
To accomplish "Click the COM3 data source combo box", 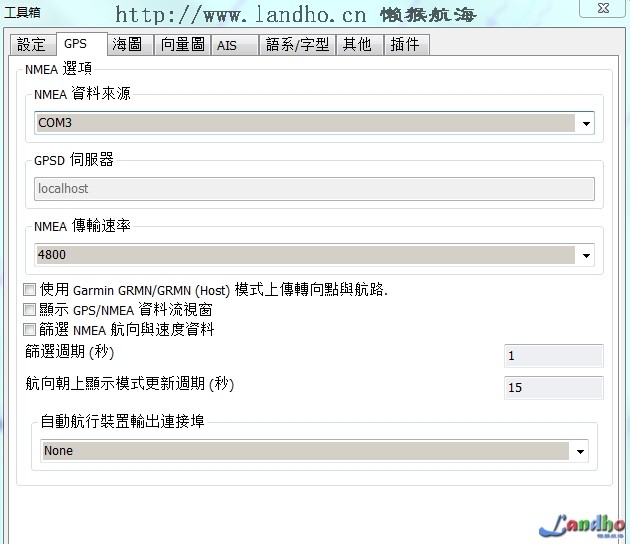I will coord(314,123).
